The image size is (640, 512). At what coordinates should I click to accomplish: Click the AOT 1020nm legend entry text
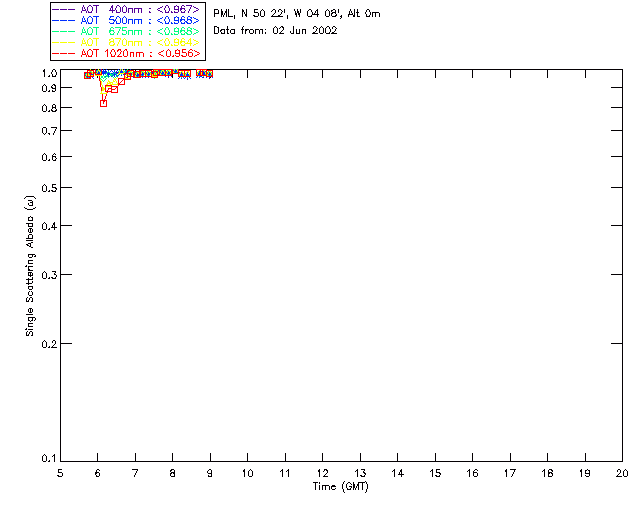[x=140, y=53]
